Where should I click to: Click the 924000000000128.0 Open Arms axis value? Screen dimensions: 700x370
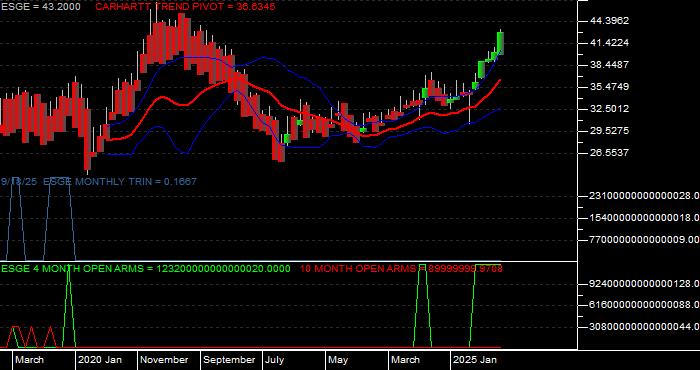pyautogui.click(x=645, y=284)
